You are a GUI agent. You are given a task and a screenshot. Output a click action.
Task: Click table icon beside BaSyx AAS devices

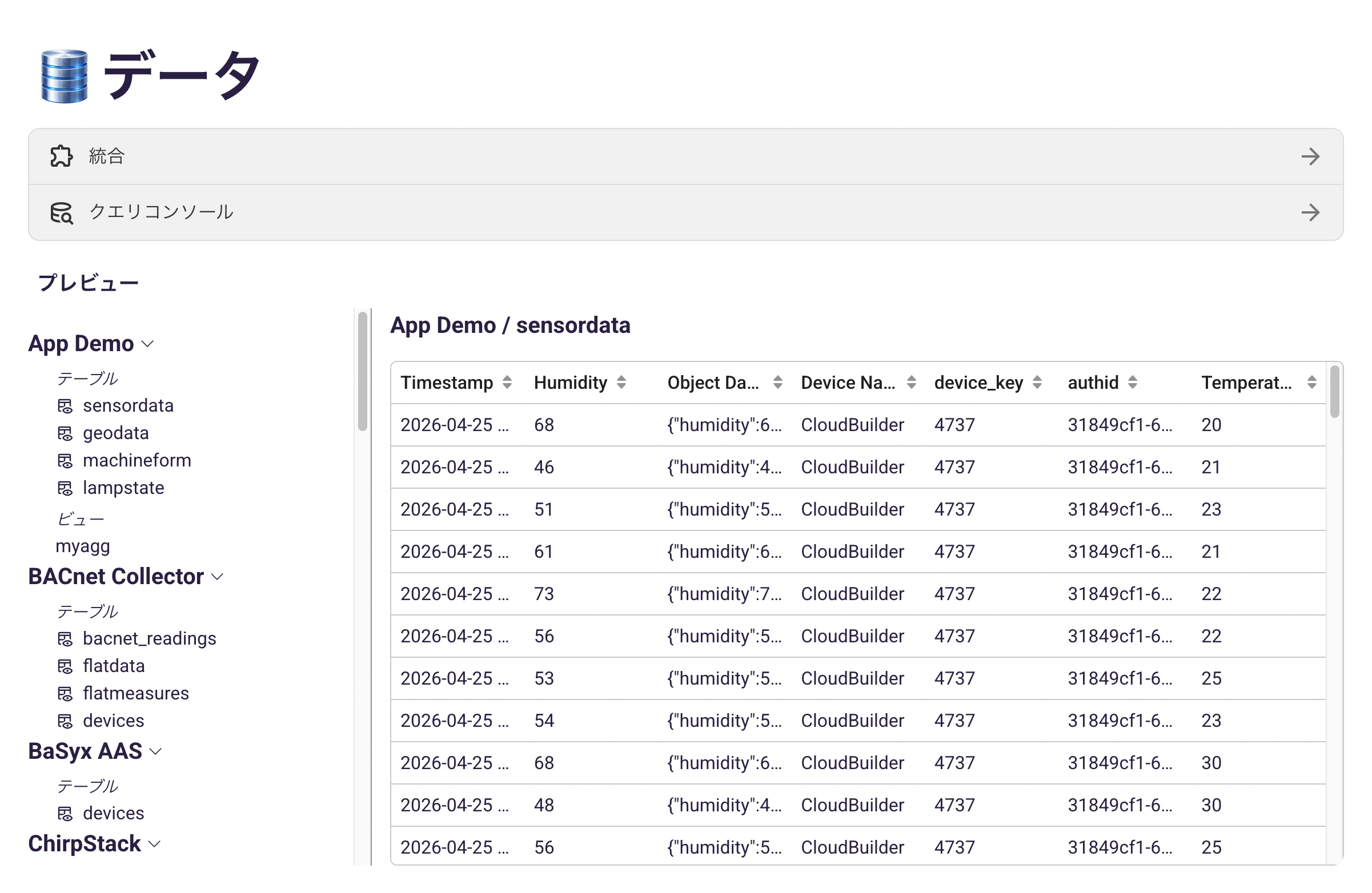65,814
